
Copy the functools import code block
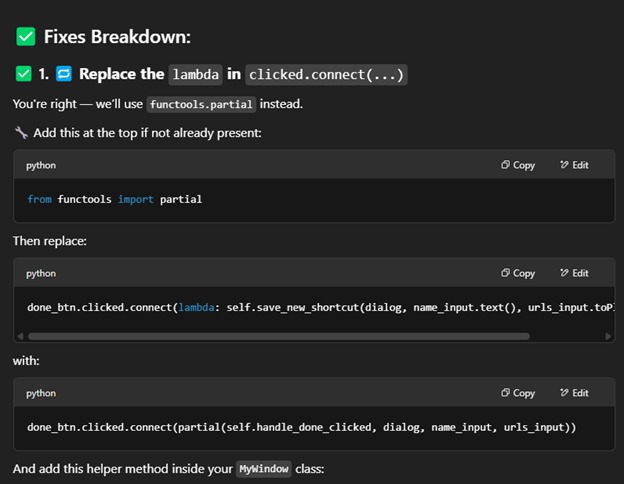coord(518,165)
